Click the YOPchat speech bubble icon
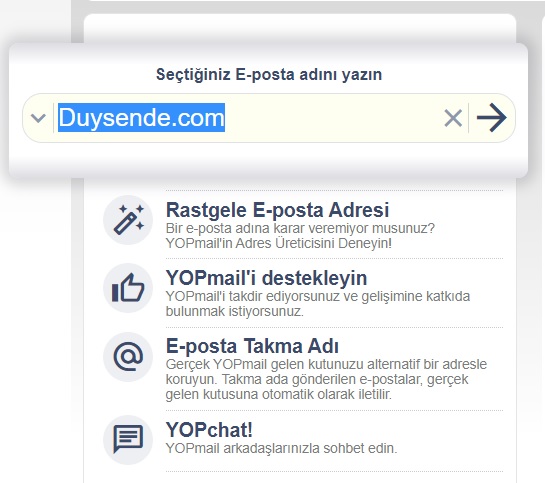Image resolution: width=545 pixels, height=483 pixels. click(x=128, y=440)
